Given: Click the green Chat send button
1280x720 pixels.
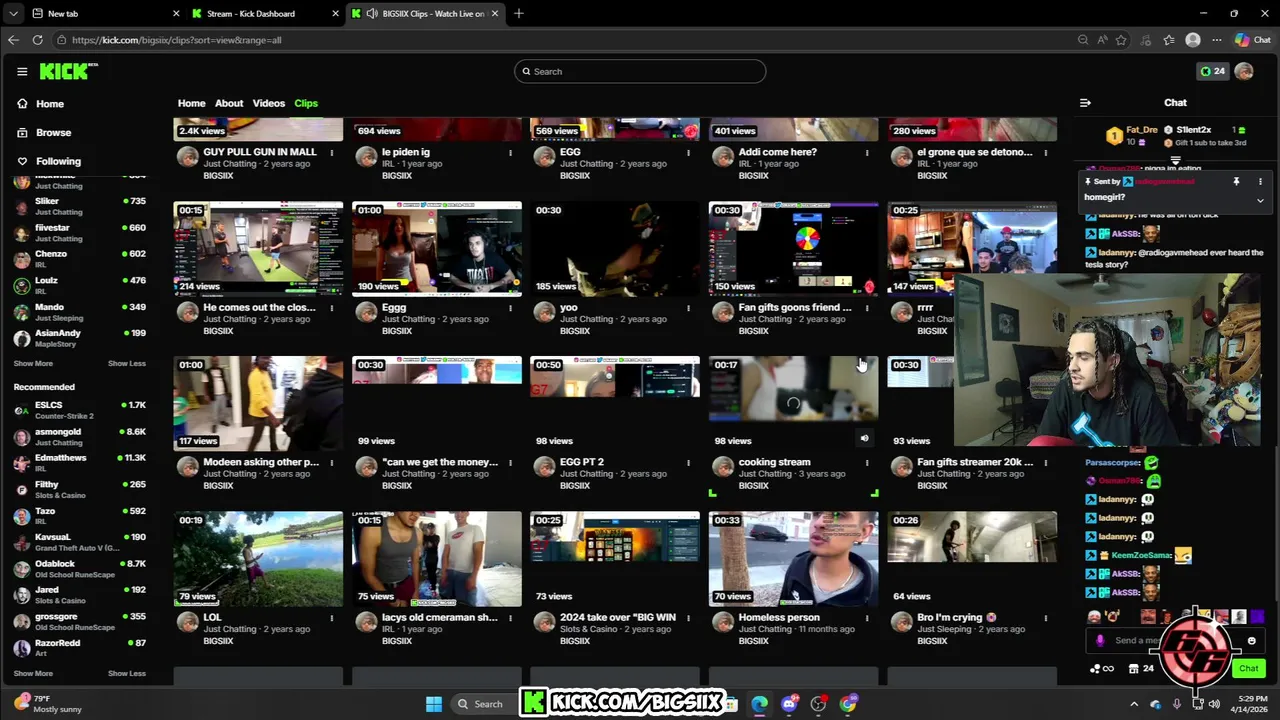Looking at the screenshot, I should tap(1248, 669).
